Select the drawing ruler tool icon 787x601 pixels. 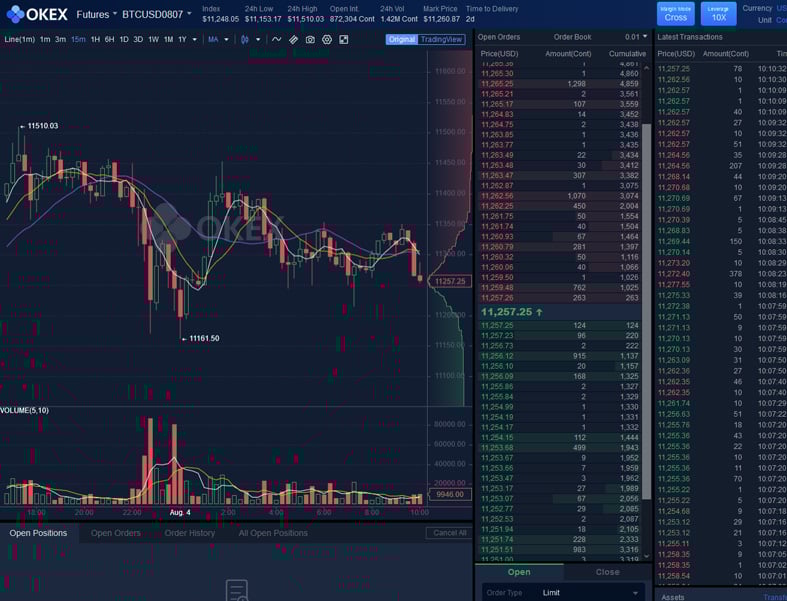294,40
